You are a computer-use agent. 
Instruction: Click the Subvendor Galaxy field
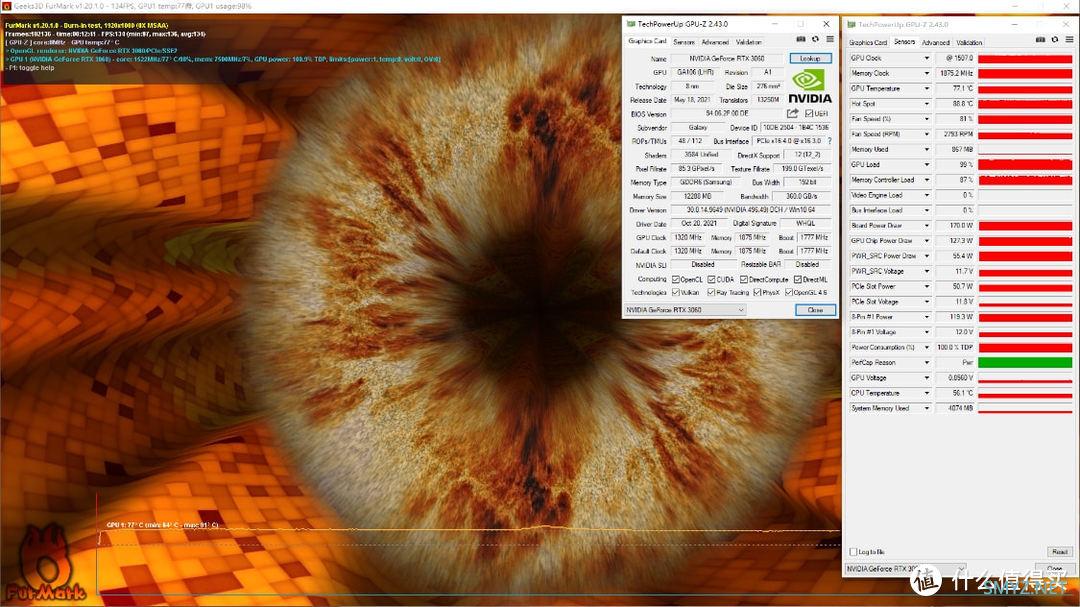pos(698,127)
